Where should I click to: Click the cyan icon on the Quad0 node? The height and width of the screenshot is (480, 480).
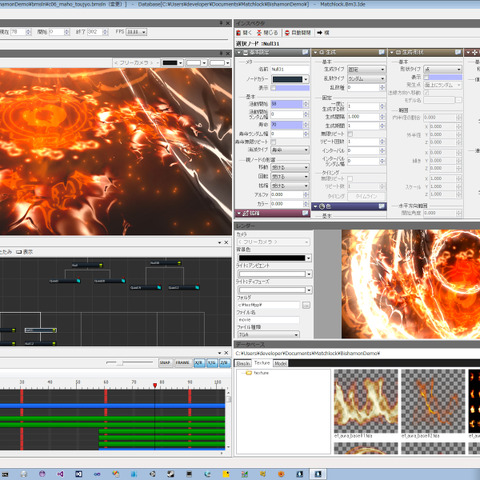click(78, 281)
